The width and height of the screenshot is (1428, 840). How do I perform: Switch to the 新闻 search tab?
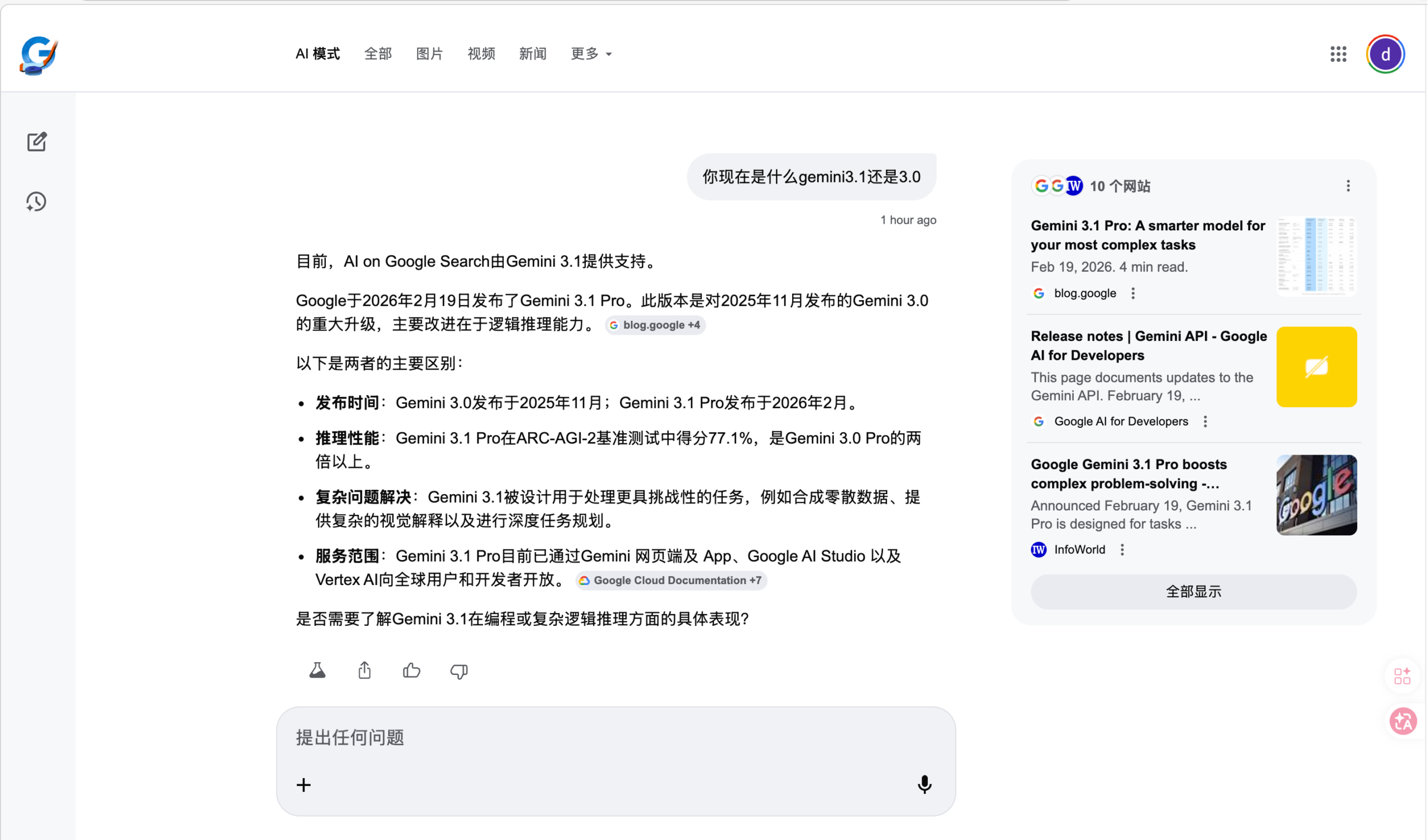[x=533, y=54]
